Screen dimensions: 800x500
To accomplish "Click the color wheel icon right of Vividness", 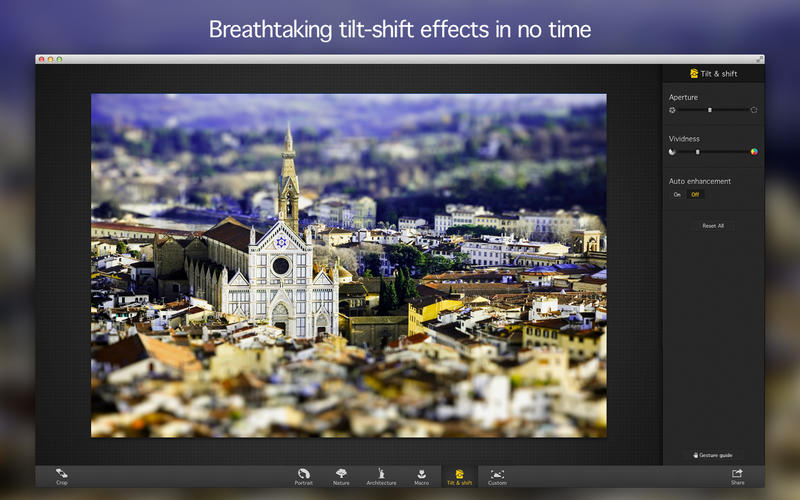I will click(x=754, y=152).
